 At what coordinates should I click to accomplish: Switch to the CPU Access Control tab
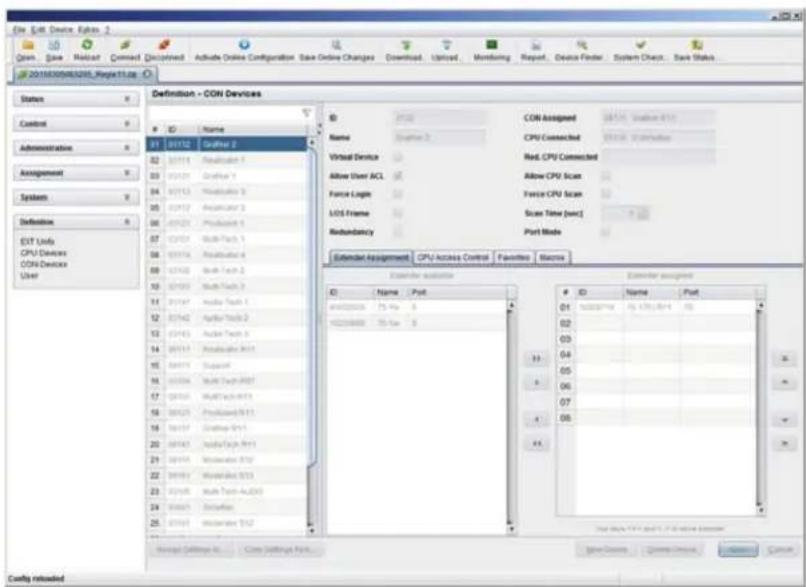[452, 257]
